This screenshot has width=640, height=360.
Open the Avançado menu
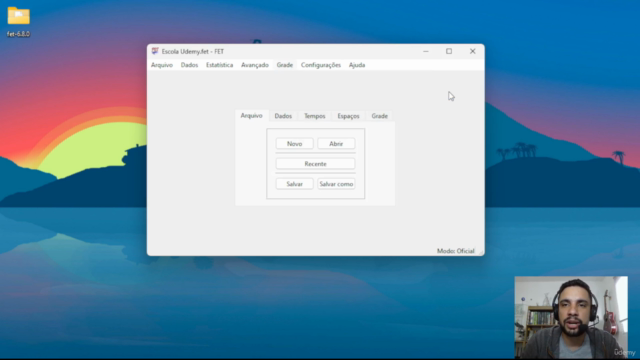pos(255,65)
